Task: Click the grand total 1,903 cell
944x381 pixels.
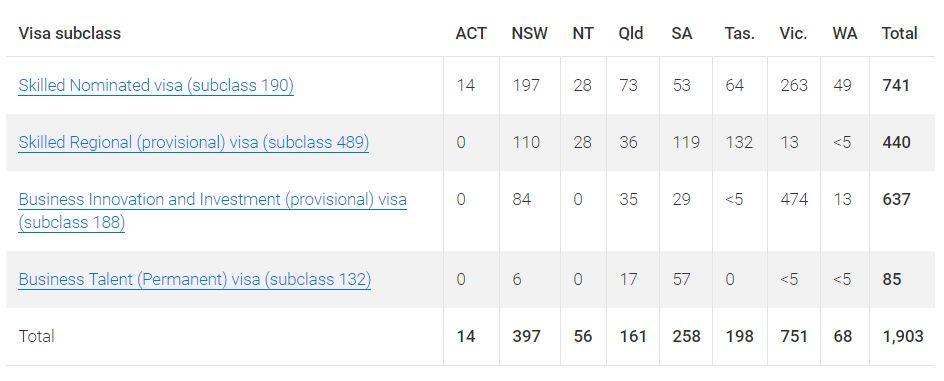Action: point(902,336)
